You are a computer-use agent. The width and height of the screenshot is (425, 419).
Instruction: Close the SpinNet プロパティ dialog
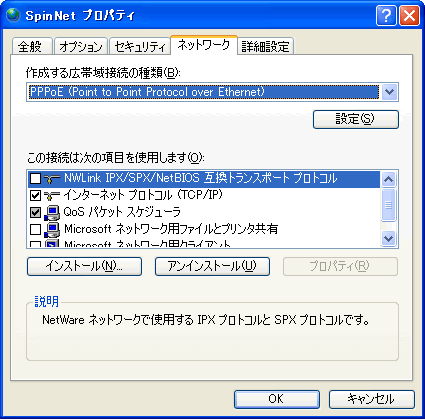[x=409, y=15]
